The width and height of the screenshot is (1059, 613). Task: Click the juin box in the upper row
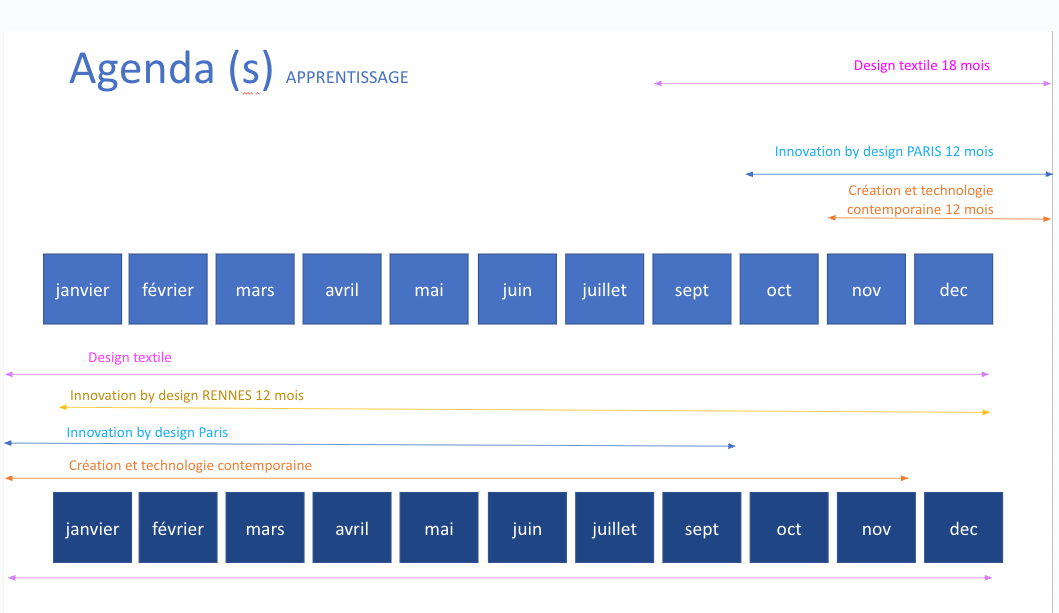(516, 289)
